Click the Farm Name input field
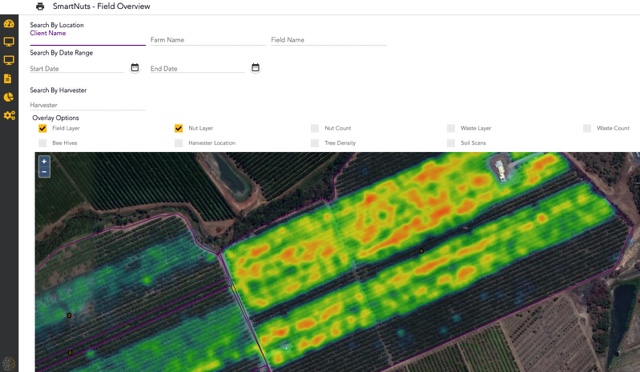The width and height of the screenshot is (640, 372). pyautogui.click(x=208, y=40)
